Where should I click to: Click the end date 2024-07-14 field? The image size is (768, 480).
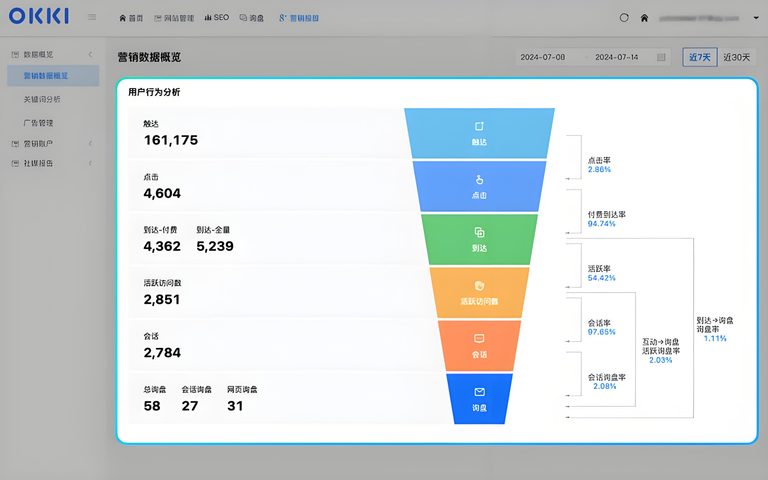tap(617, 57)
